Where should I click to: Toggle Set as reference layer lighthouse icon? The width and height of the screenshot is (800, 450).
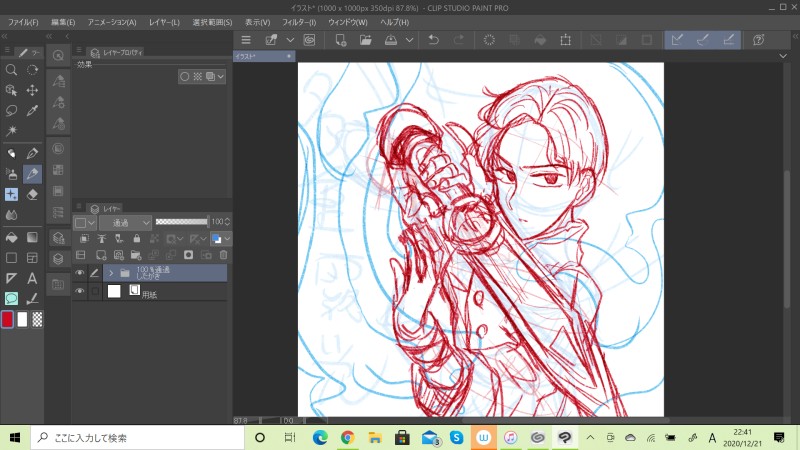[102, 238]
